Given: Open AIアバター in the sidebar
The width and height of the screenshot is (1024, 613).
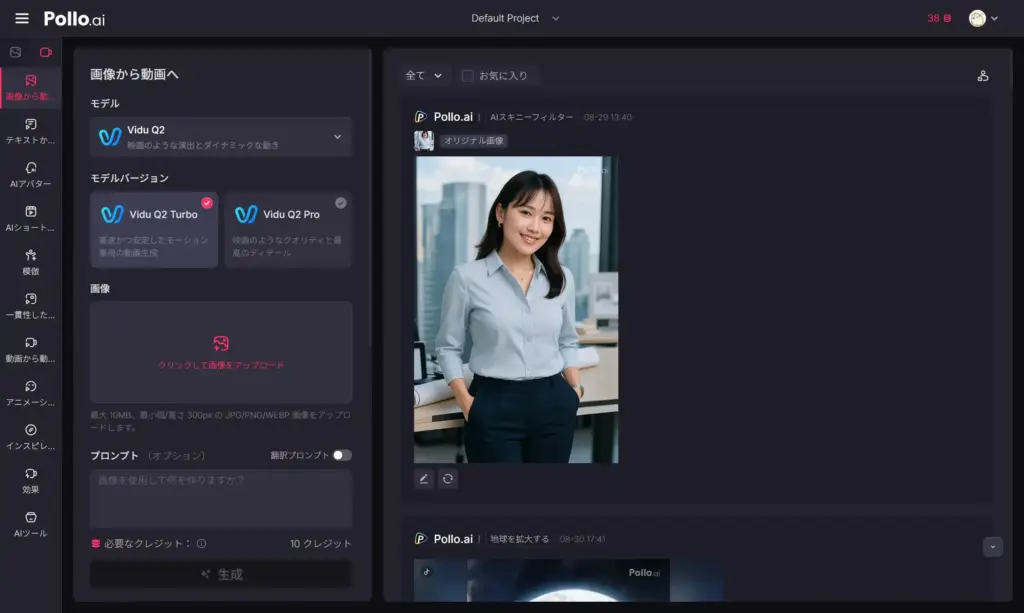Looking at the screenshot, I should click(x=31, y=174).
